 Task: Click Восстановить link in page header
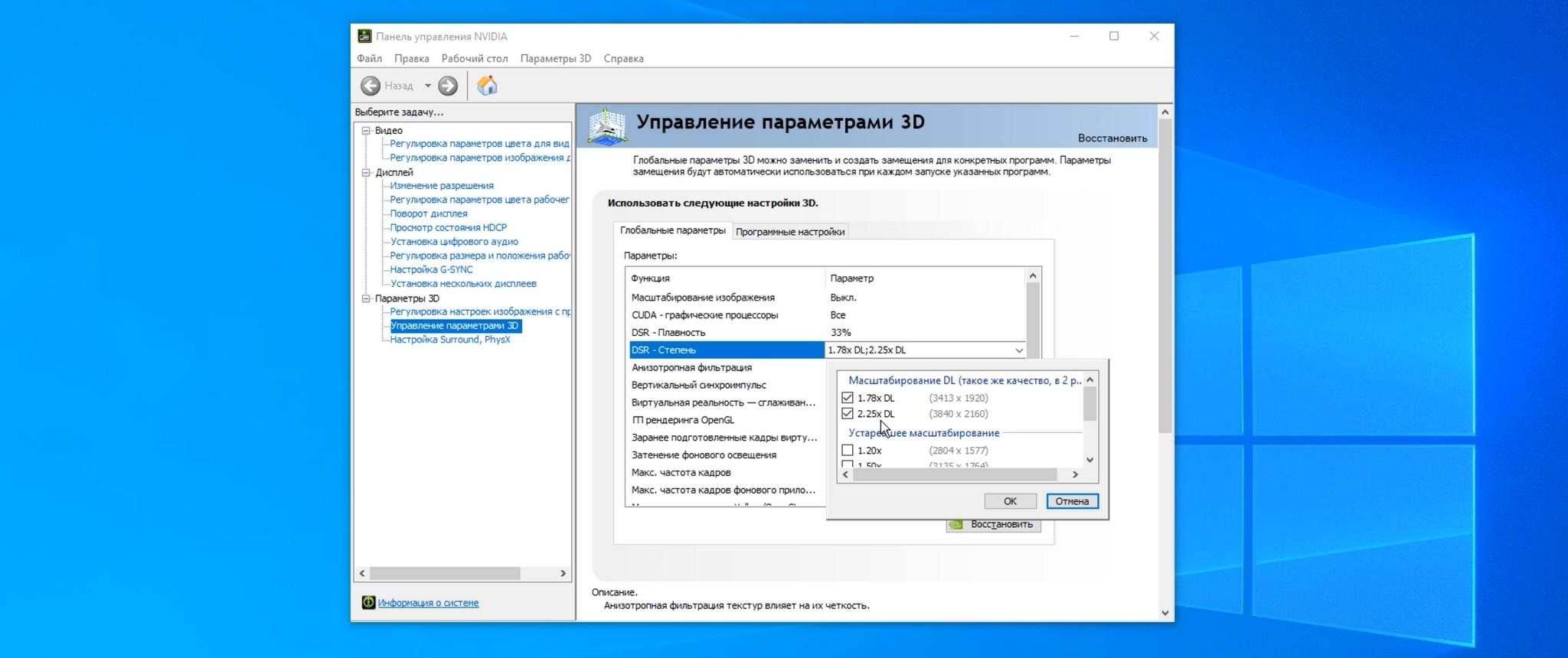point(1112,138)
